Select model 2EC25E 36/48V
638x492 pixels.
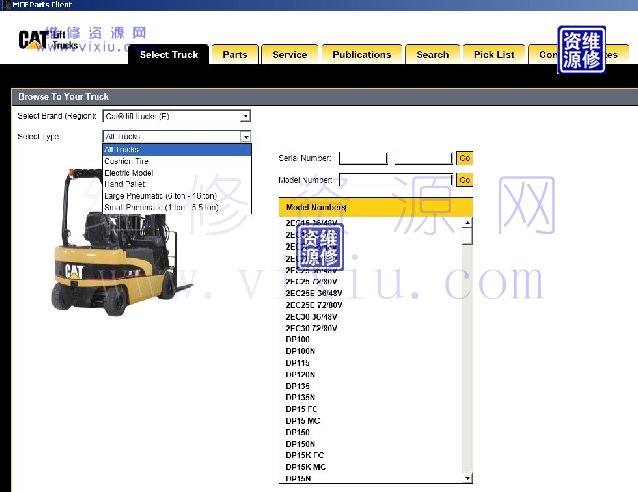[x=314, y=293]
